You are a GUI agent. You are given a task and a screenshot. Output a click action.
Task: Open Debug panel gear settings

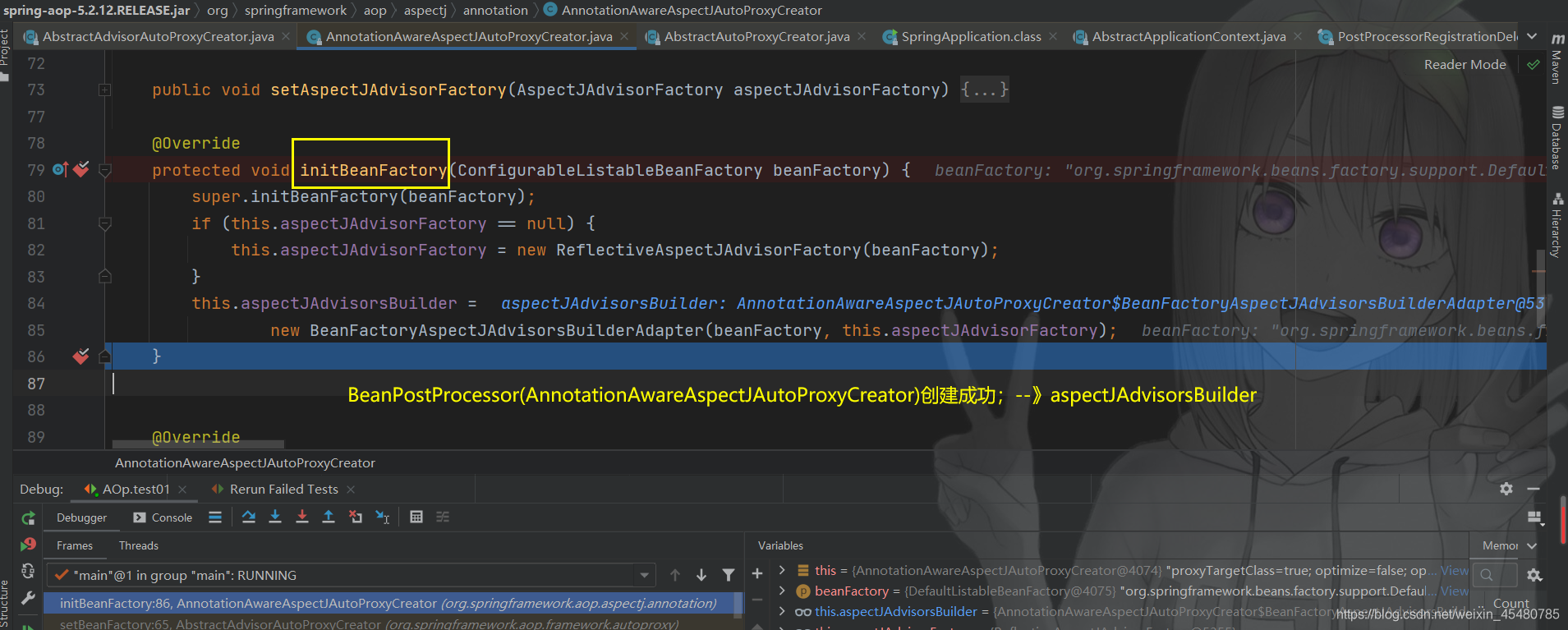tap(1506, 489)
